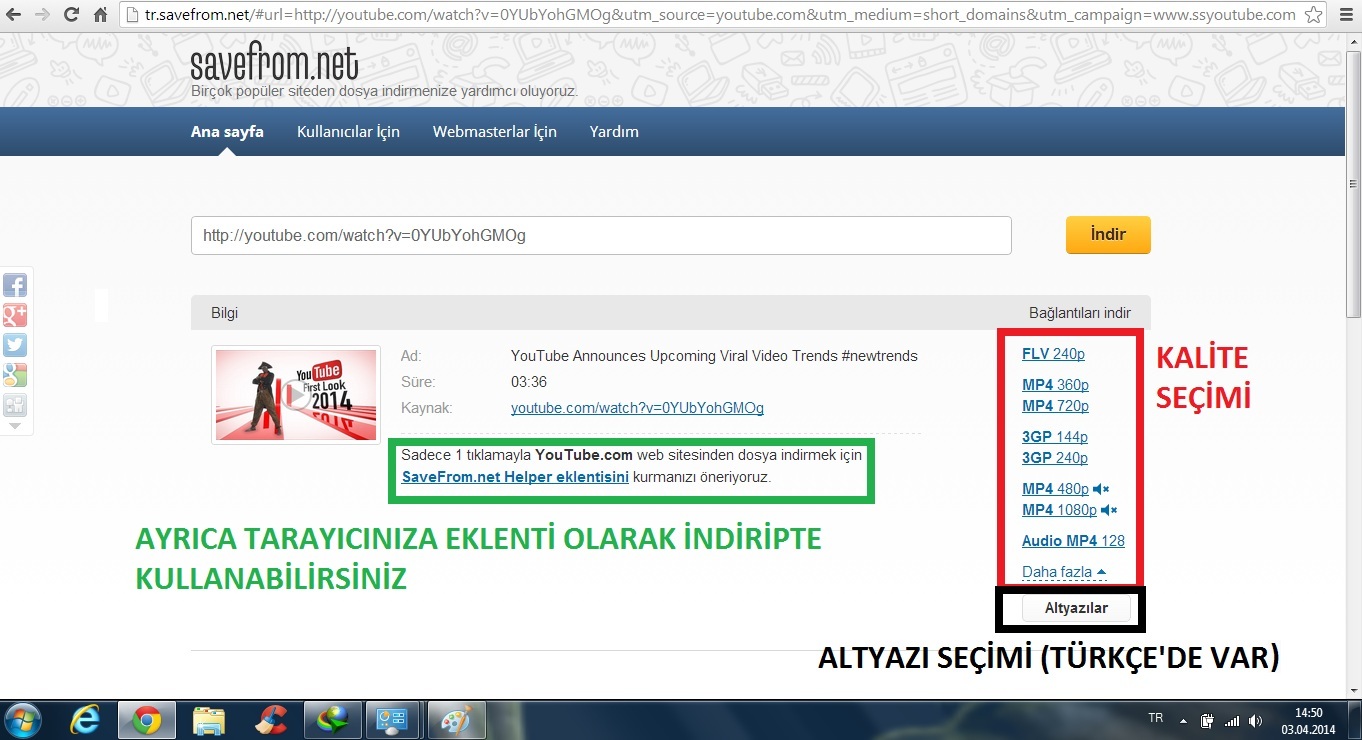
Task: Go back using the browser back arrow
Action: point(13,16)
